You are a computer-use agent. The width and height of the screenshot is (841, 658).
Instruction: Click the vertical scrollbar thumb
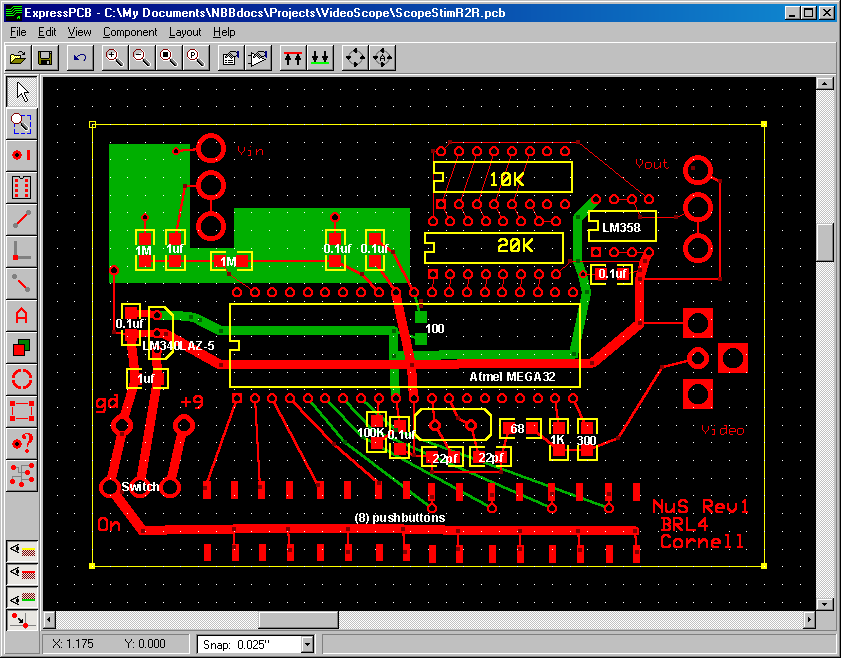tap(824, 242)
